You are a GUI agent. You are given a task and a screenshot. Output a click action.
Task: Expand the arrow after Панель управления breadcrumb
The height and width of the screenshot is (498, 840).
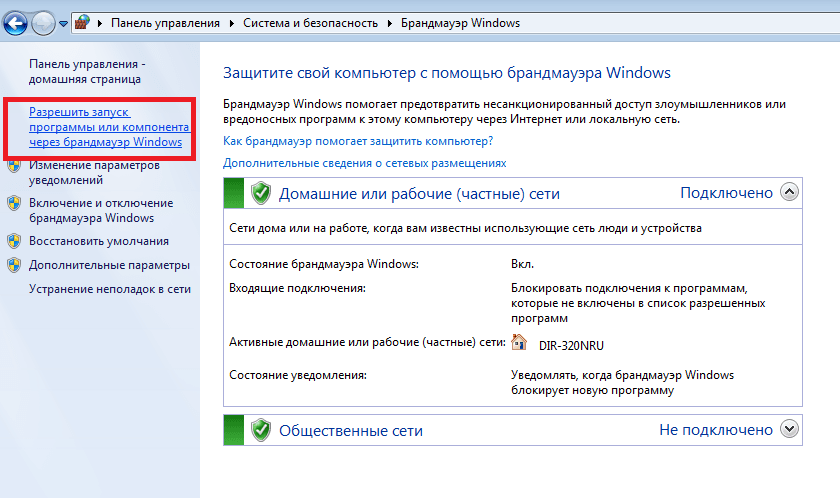point(231,23)
